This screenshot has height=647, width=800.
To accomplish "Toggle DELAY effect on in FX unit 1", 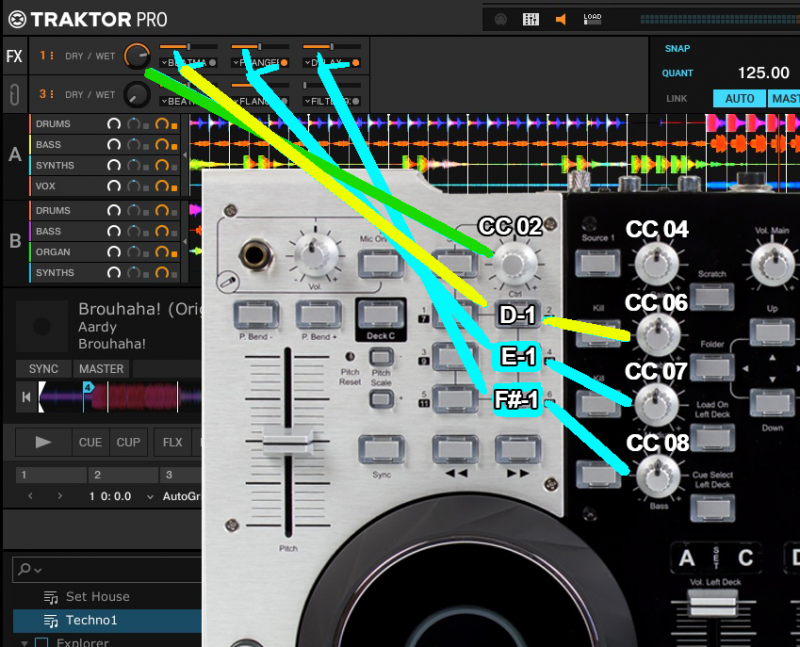I will pyautogui.click(x=356, y=63).
